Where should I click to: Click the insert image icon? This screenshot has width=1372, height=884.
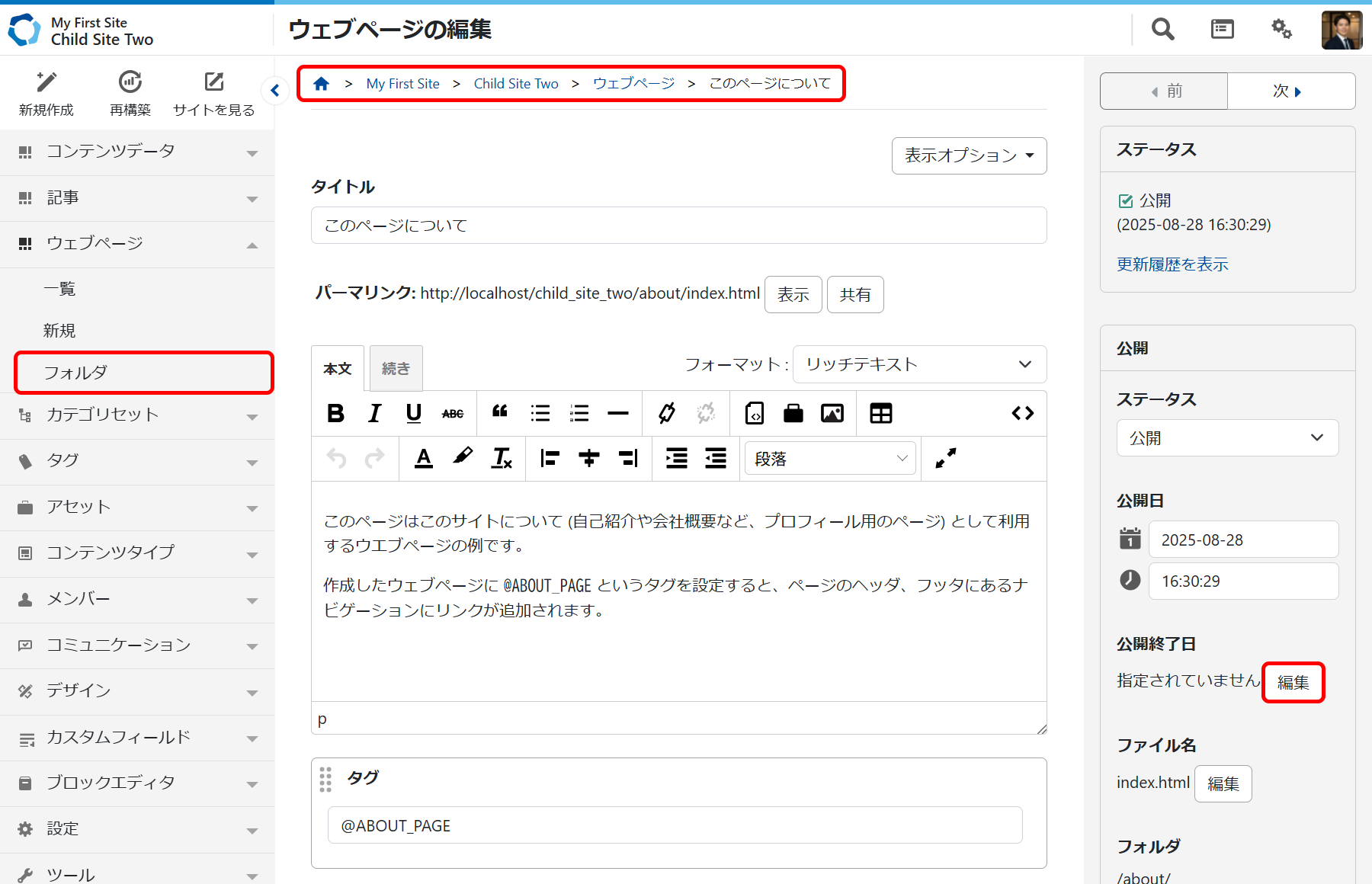click(832, 414)
